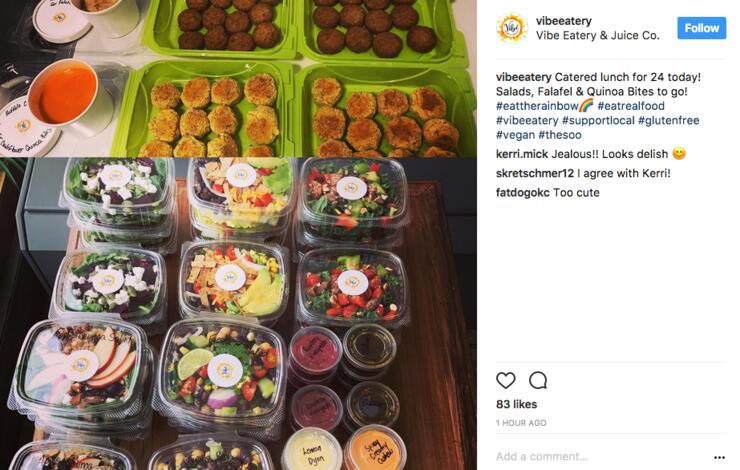Open the #eattherainbow hashtag
Image resolution: width=740 pixels, height=470 pixels.
[537, 106]
